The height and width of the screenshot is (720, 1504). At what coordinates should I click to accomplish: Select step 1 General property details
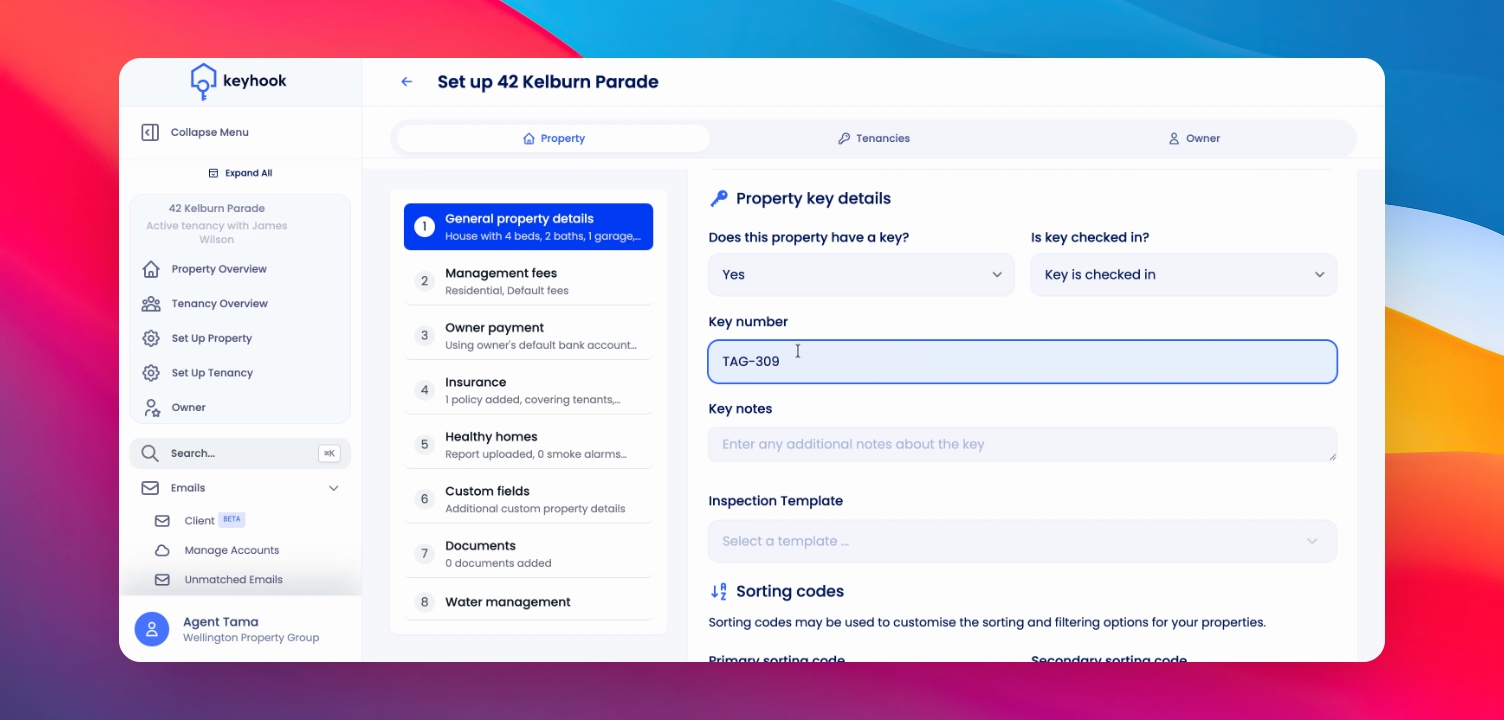point(528,227)
